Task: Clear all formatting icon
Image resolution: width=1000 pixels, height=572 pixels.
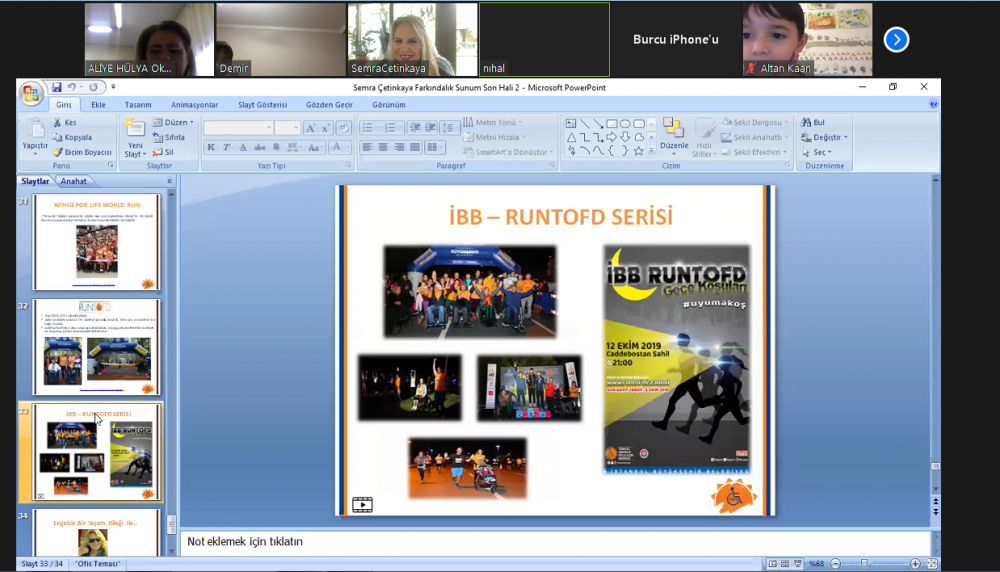Action: tap(344, 128)
